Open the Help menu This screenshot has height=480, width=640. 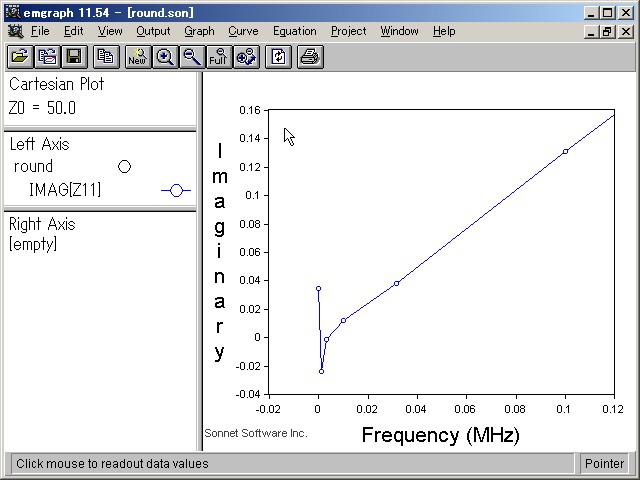444,31
